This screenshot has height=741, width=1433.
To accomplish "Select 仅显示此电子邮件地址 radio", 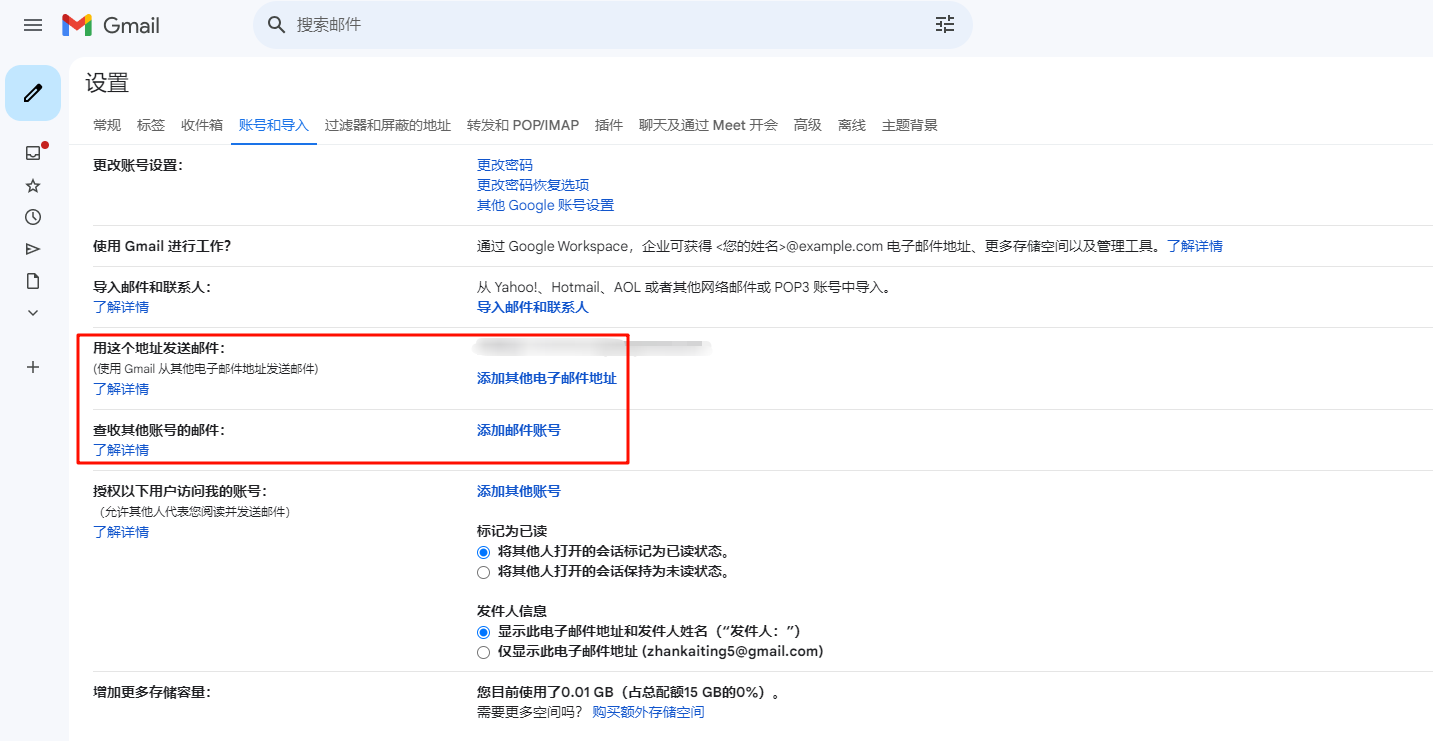I will 484,652.
